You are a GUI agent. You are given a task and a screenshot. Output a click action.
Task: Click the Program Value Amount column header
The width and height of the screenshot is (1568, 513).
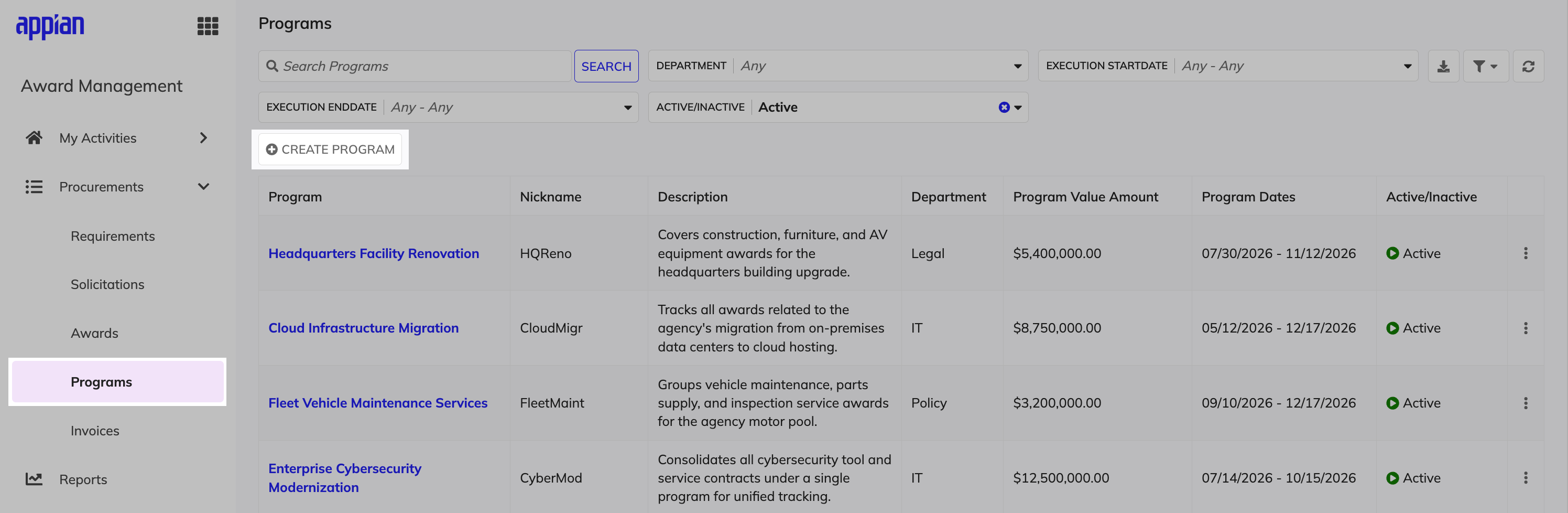tap(1085, 197)
